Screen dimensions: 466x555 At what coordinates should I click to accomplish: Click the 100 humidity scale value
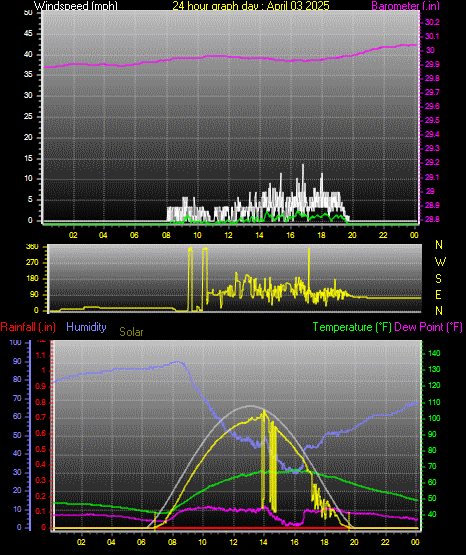click(x=16, y=342)
